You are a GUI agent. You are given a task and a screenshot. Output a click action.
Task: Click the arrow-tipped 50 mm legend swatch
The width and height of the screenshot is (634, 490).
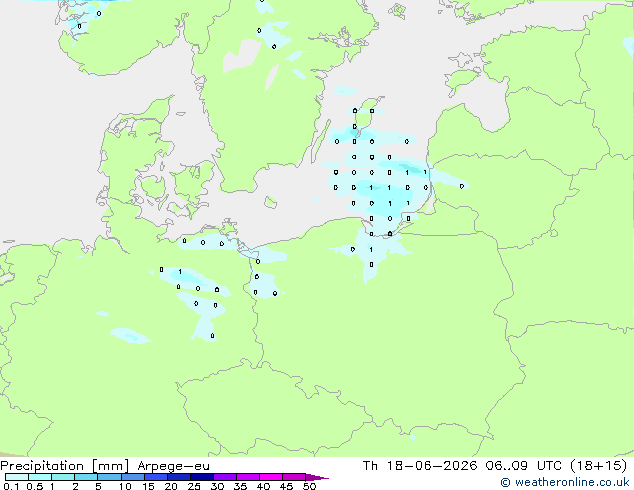[317, 477]
